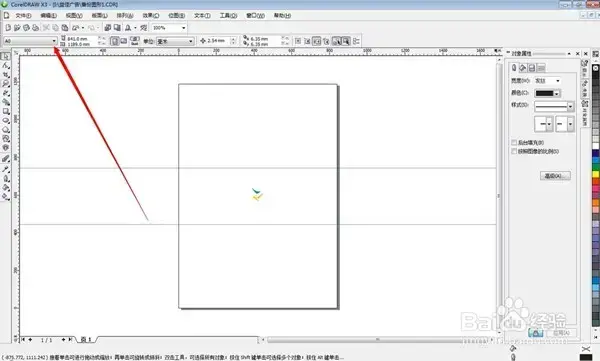Pick the yellow swatch in the color palette

(x=596, y=174)
